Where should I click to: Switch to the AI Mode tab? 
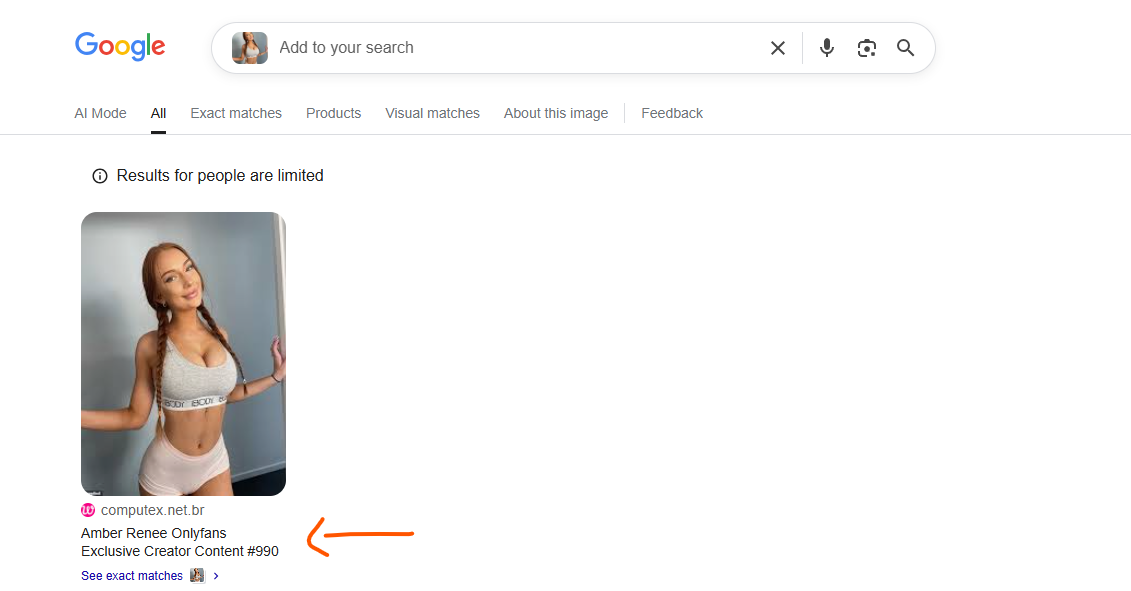[x=100, y=113]
